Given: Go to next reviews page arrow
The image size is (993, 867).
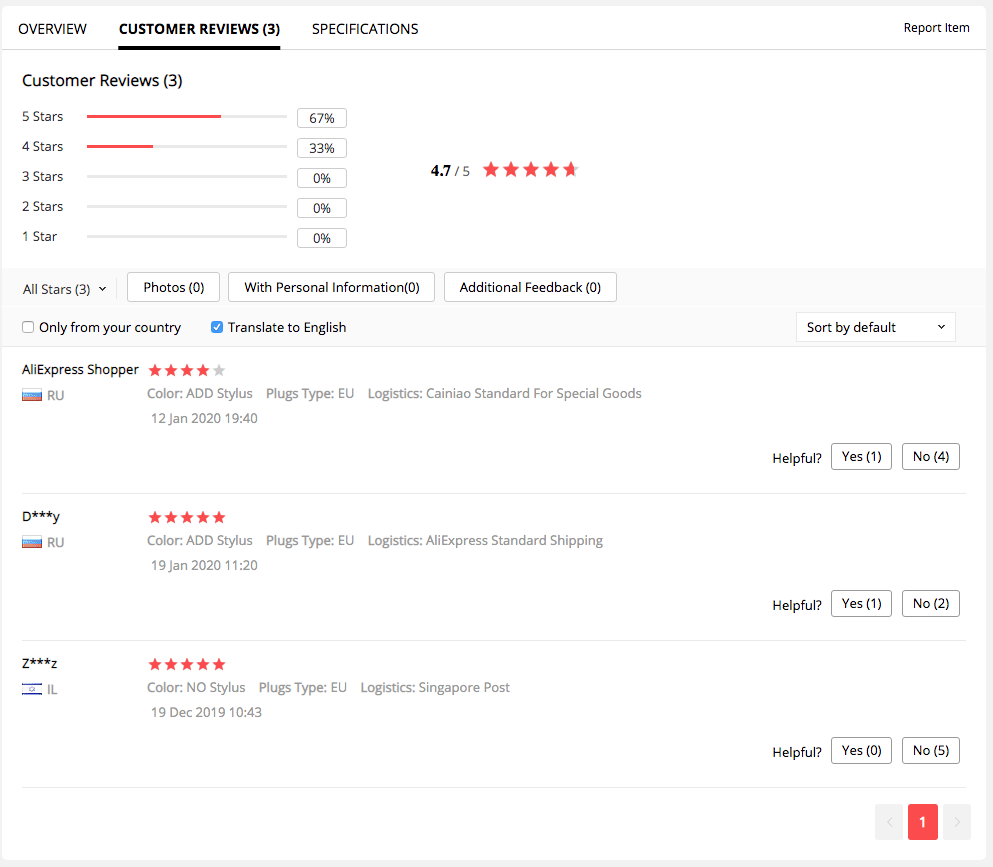Looking at the screenshot, I should coord(957,822).
